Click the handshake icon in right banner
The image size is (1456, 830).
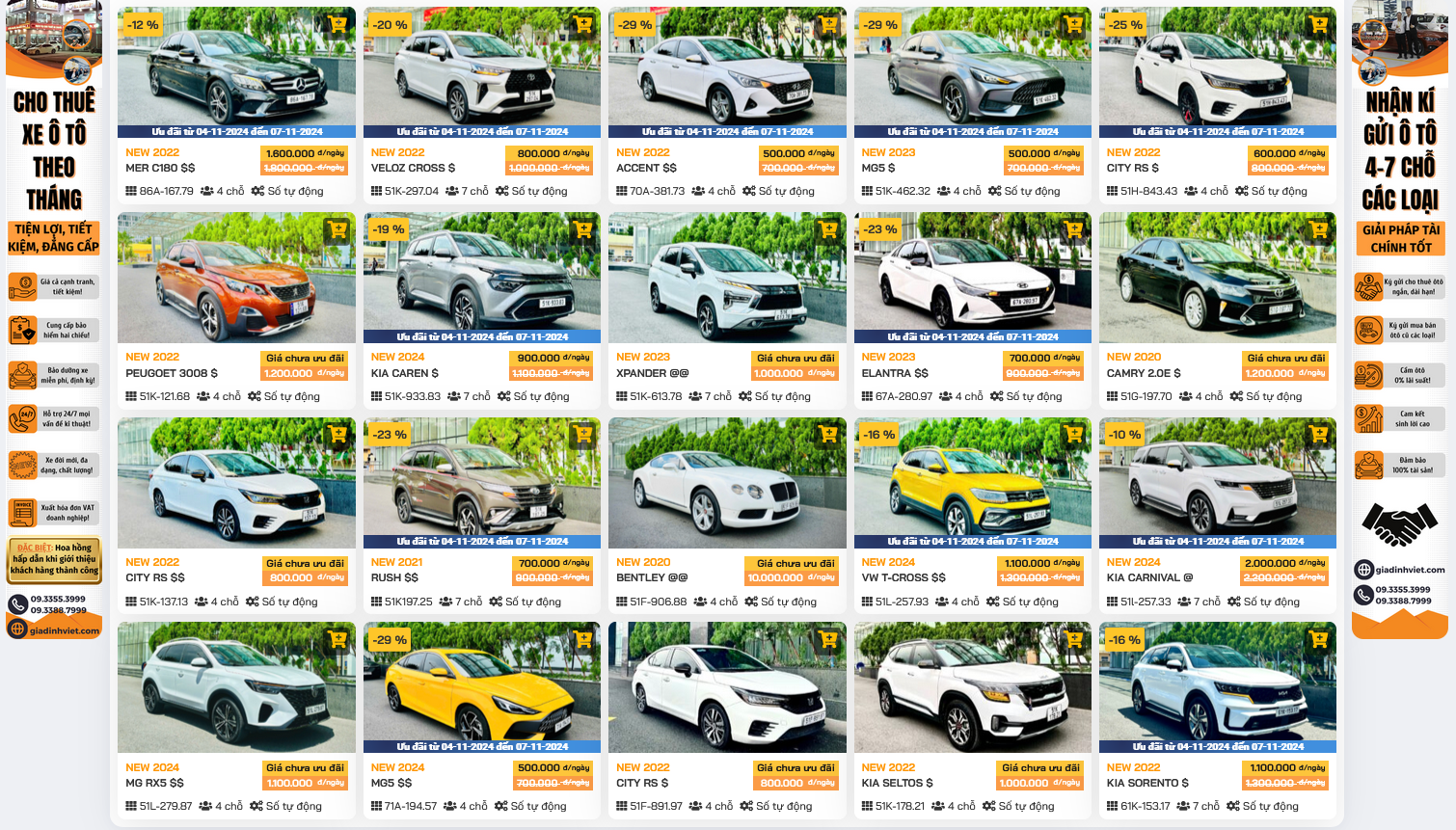[x=1399, y=524]
